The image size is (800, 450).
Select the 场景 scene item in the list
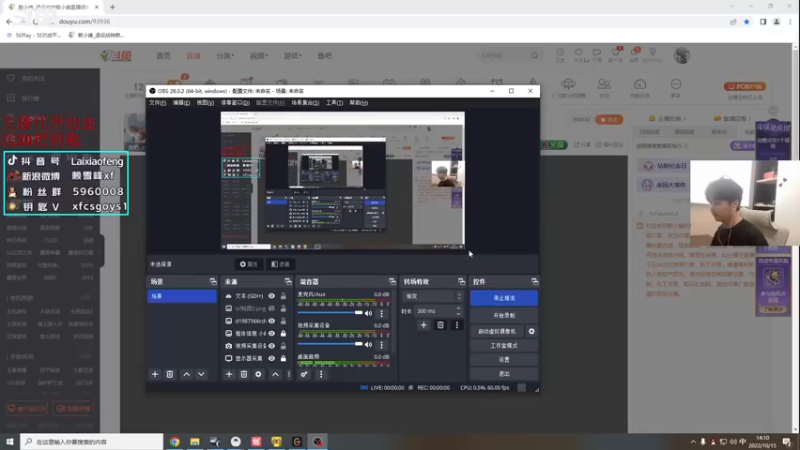(182, 296)
